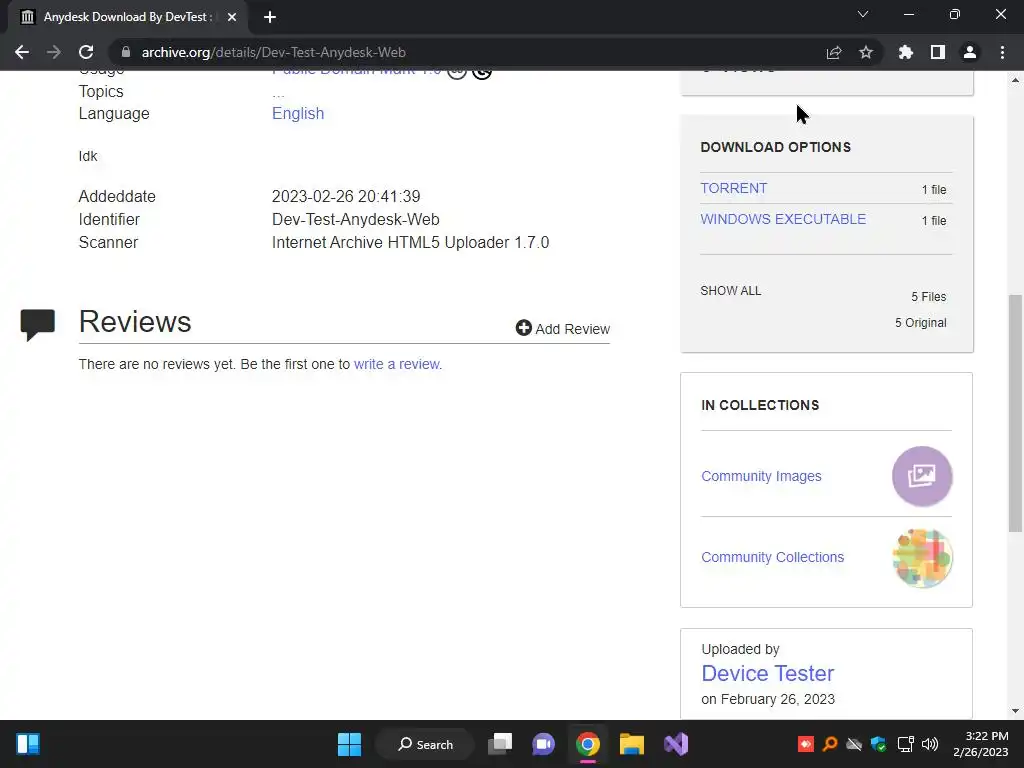Open the volume speaker tray icon
1024x768 pixels.
tap(930, 744)
